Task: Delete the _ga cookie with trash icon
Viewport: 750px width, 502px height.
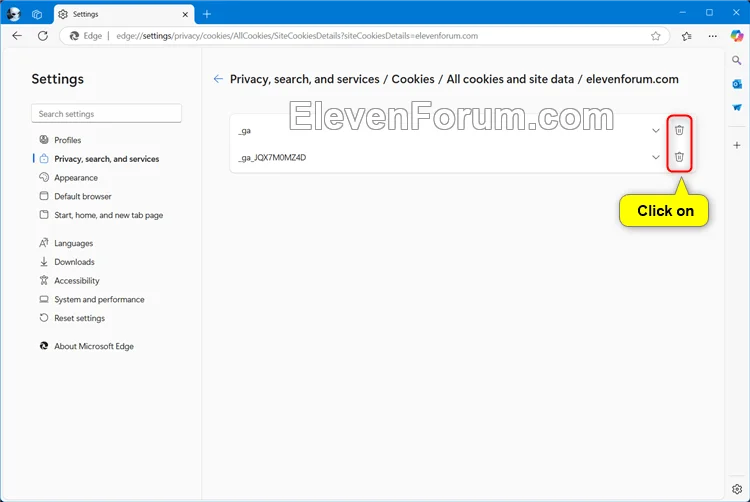Action: pyautogui.click(x=679, y=130)
